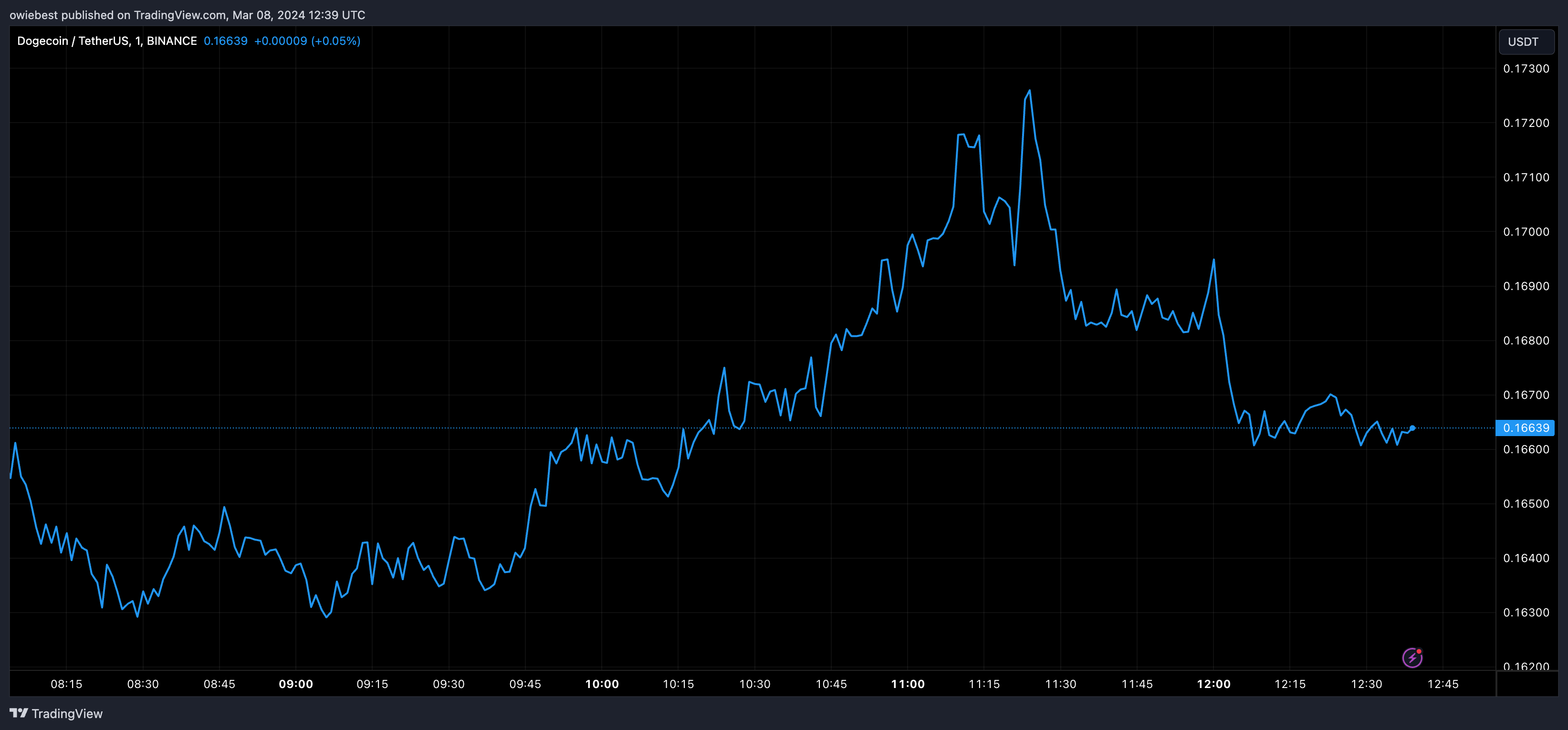Select the highlighted 0.16639 price axis label
The image size is (1568, 730).
coord(1526,428)
